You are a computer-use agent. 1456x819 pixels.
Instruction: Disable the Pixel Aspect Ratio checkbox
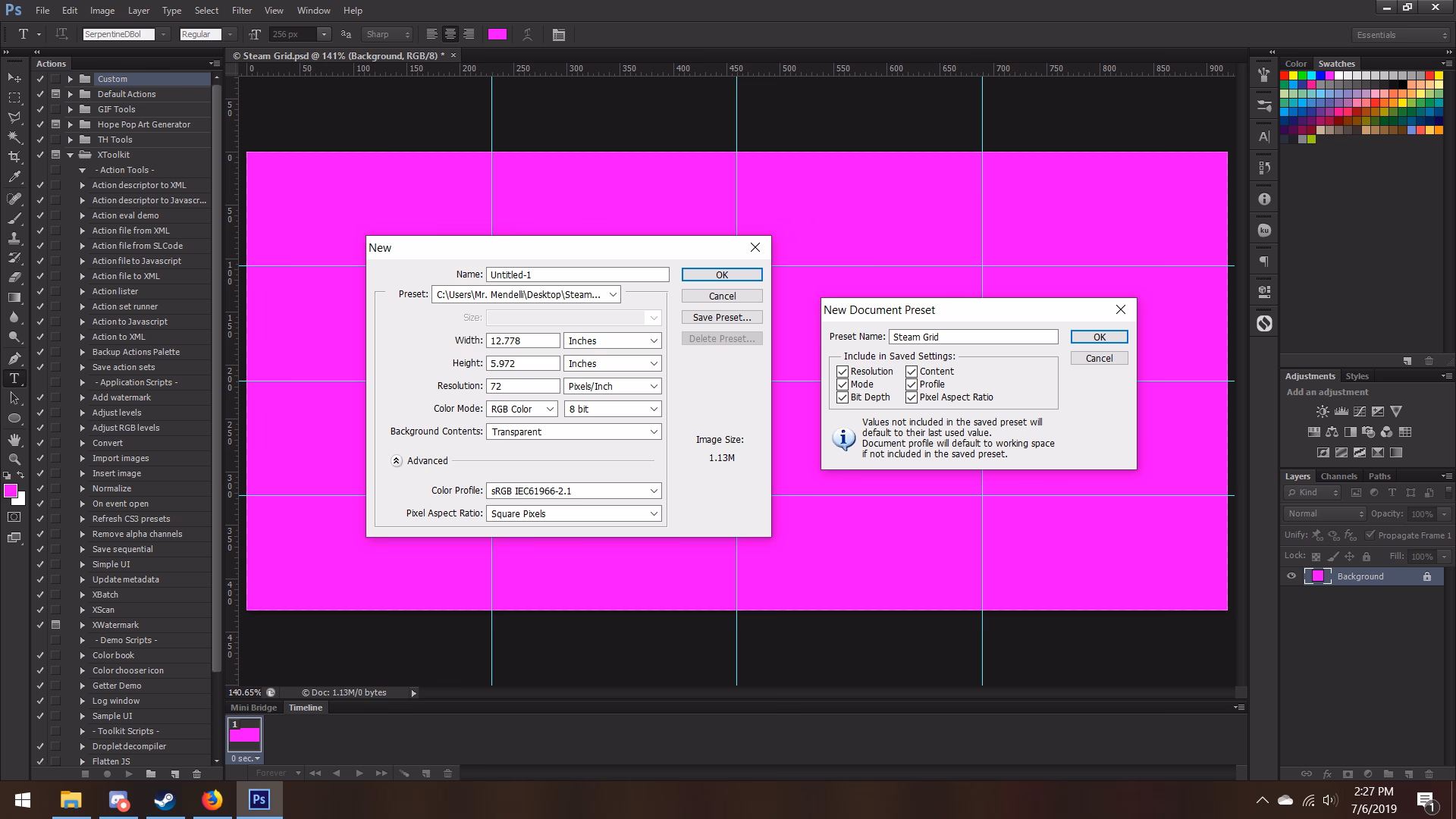coord(912,397)
